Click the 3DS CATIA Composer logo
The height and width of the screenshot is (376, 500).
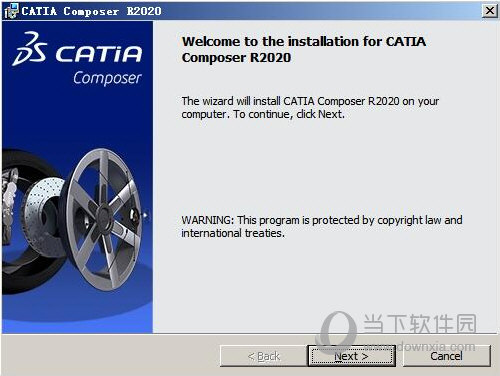point(77,58)
